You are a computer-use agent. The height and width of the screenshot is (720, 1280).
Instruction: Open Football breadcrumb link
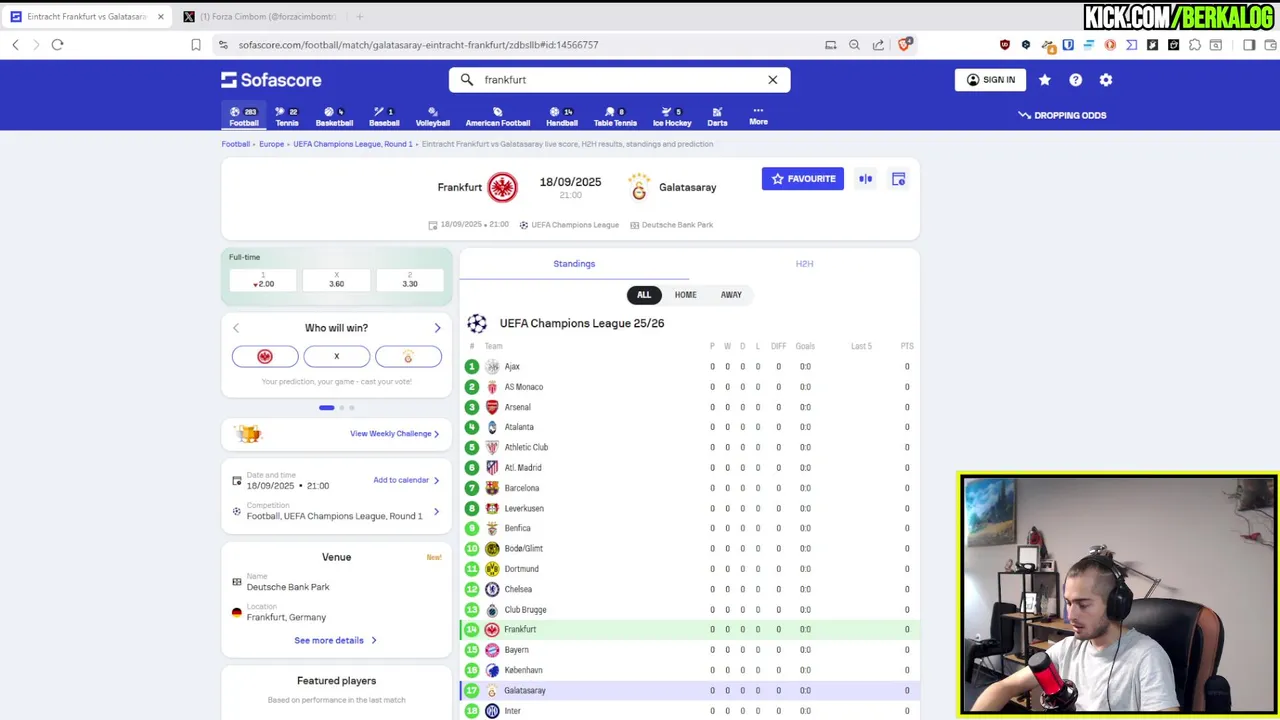tap(236, 144)
